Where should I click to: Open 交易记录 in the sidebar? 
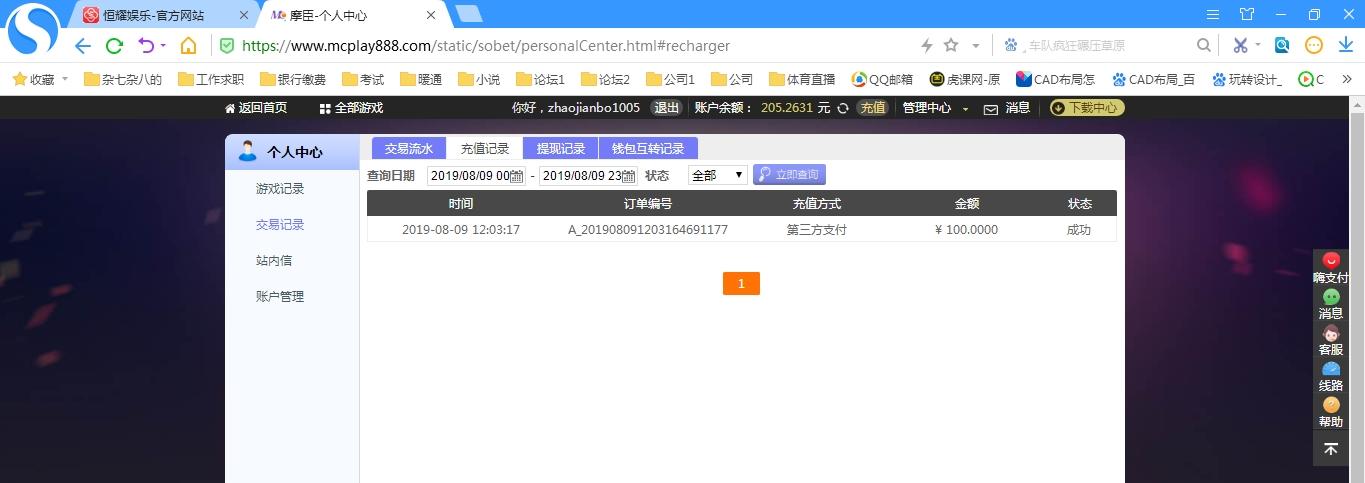click(280, 225)
